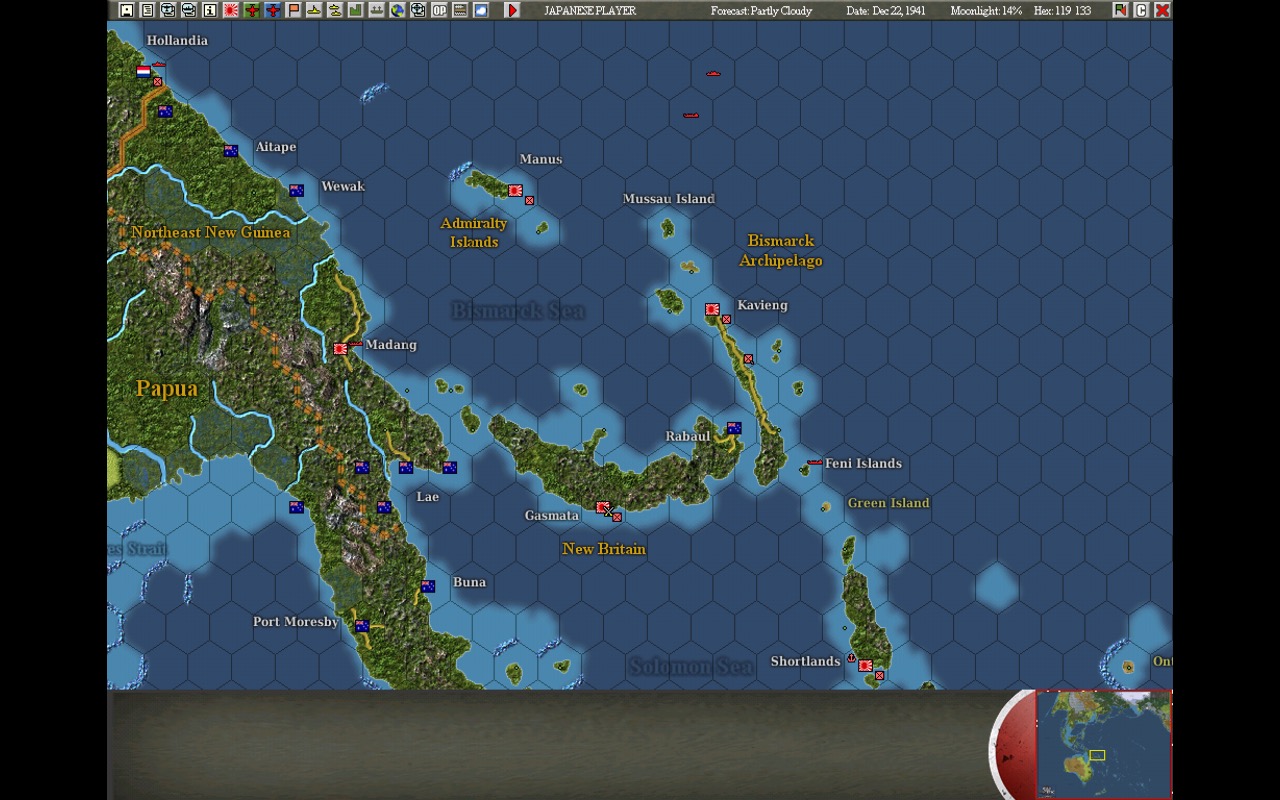Click the Solomon Sea label
Image resolution: width=1280 pixels, height=800 pixels.
click(x=691, y=666)
